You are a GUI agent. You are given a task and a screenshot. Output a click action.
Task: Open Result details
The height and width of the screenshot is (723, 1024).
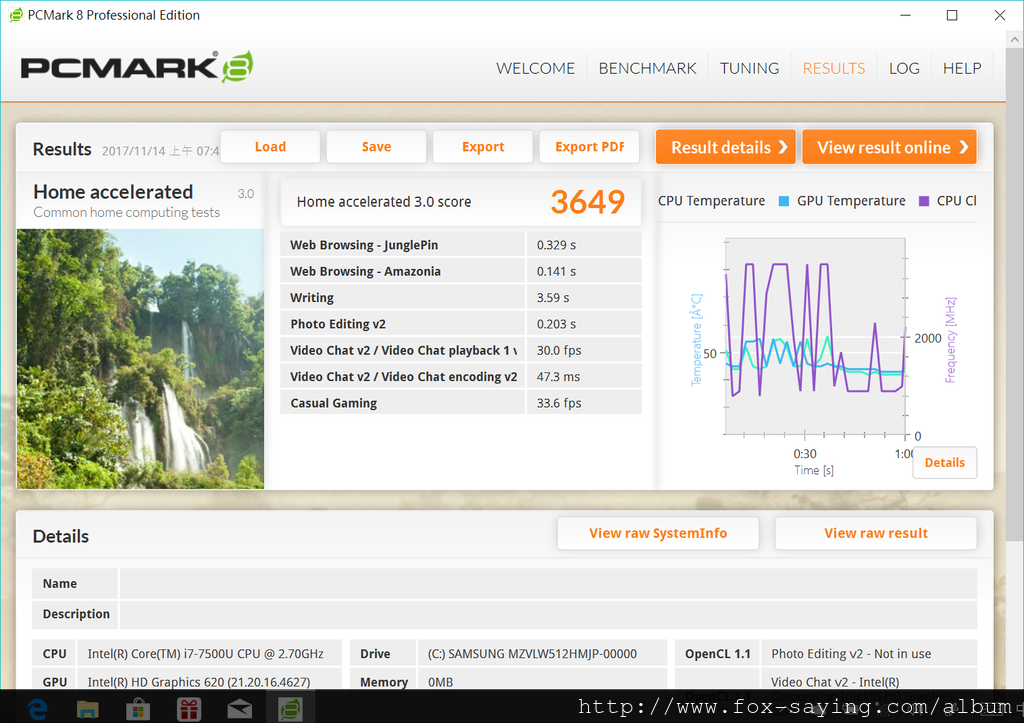pos(726,147)
